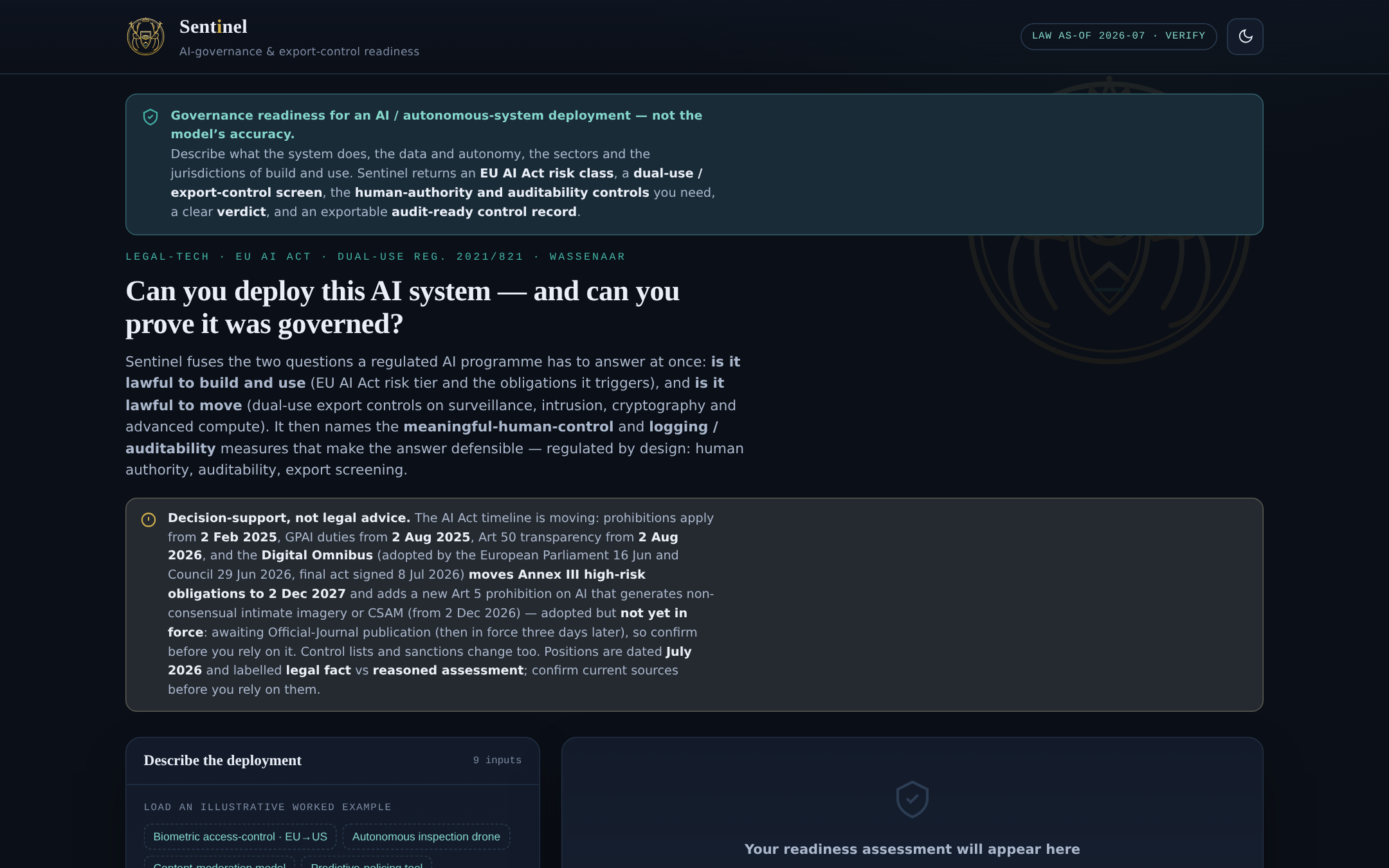Click the Sentinel emblem logo in the header
The height and width of the screenshot is (868, 1389).
(145, 37)
